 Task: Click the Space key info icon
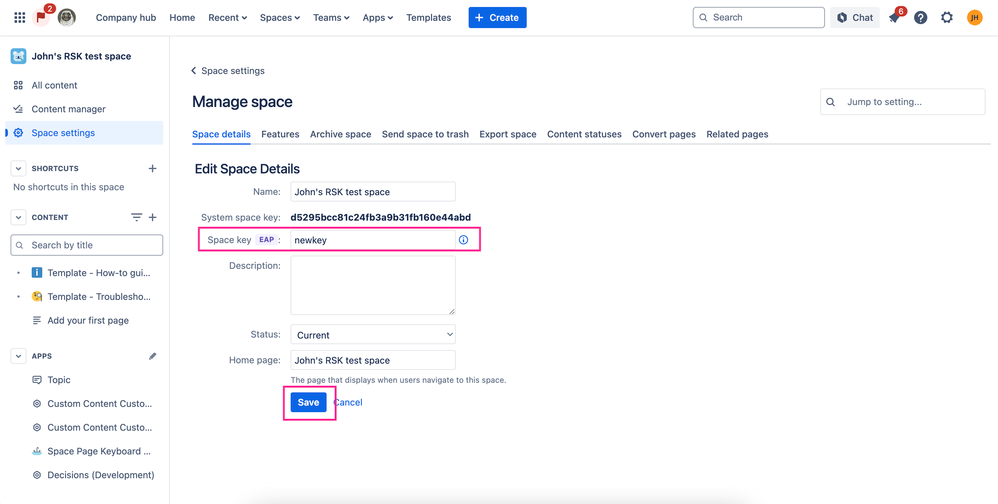tap(463, 240)
